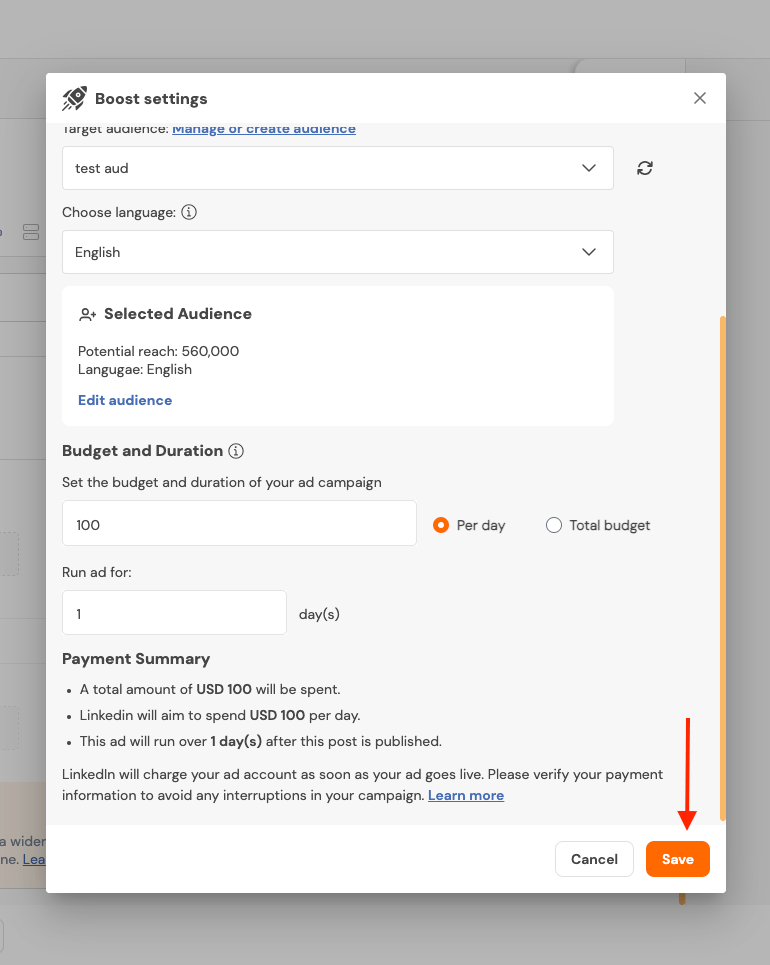
Task: Click the Payment Summary heading
Action: coord(136,659)
